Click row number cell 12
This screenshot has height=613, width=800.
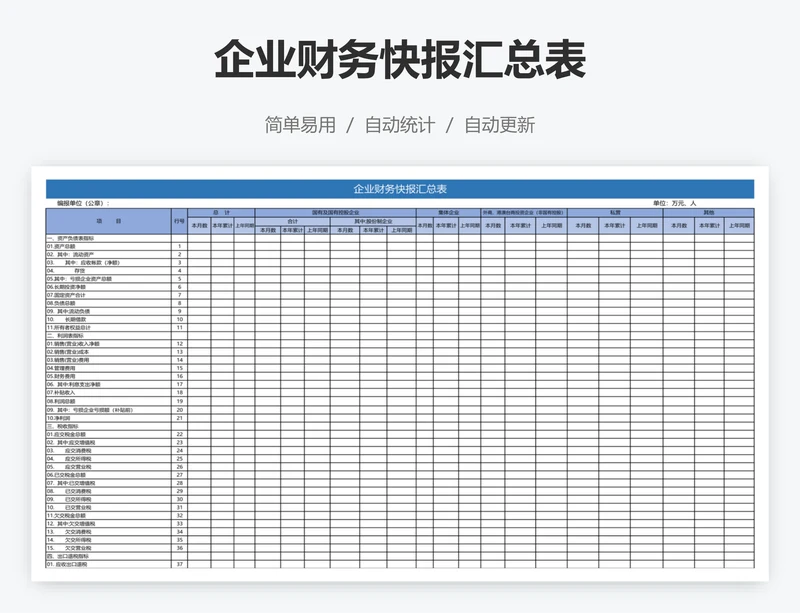coord(180,344)
